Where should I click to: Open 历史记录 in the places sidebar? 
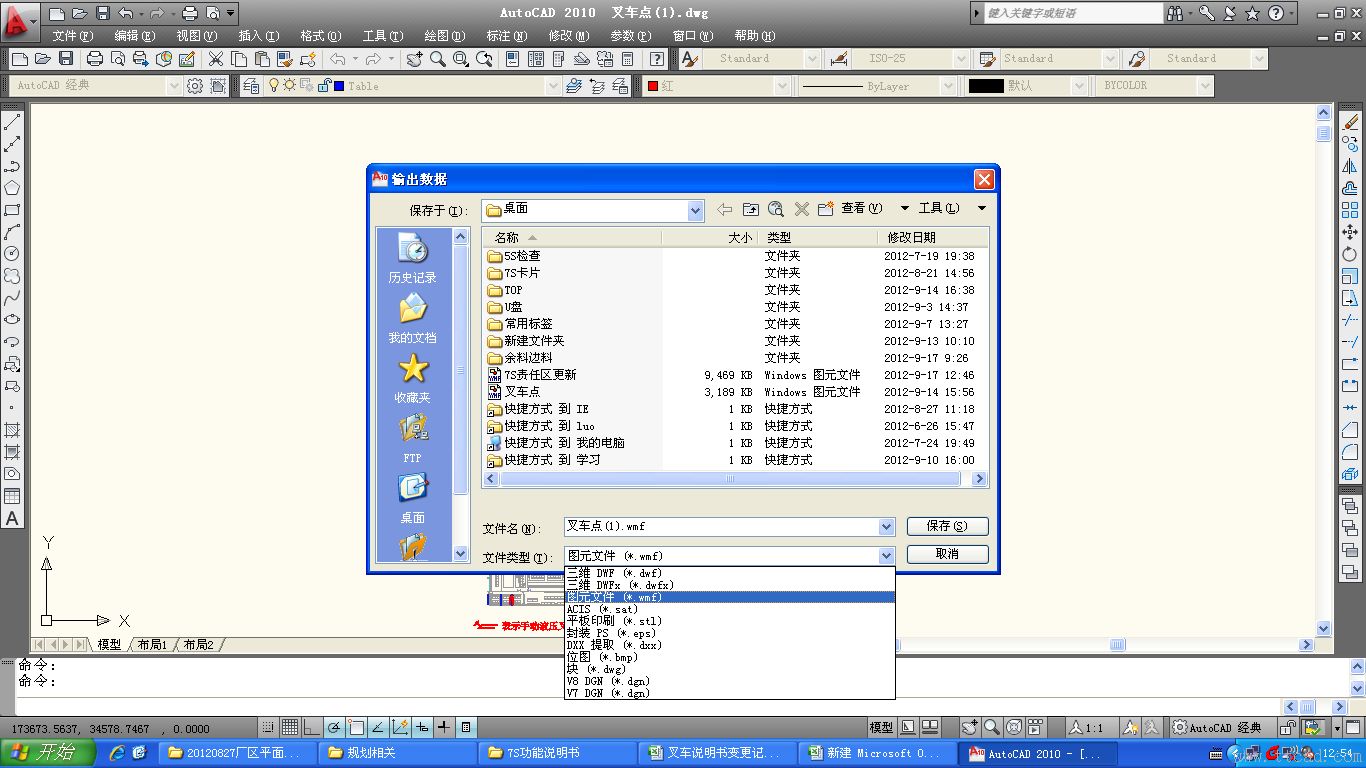(x=412, y=258)
